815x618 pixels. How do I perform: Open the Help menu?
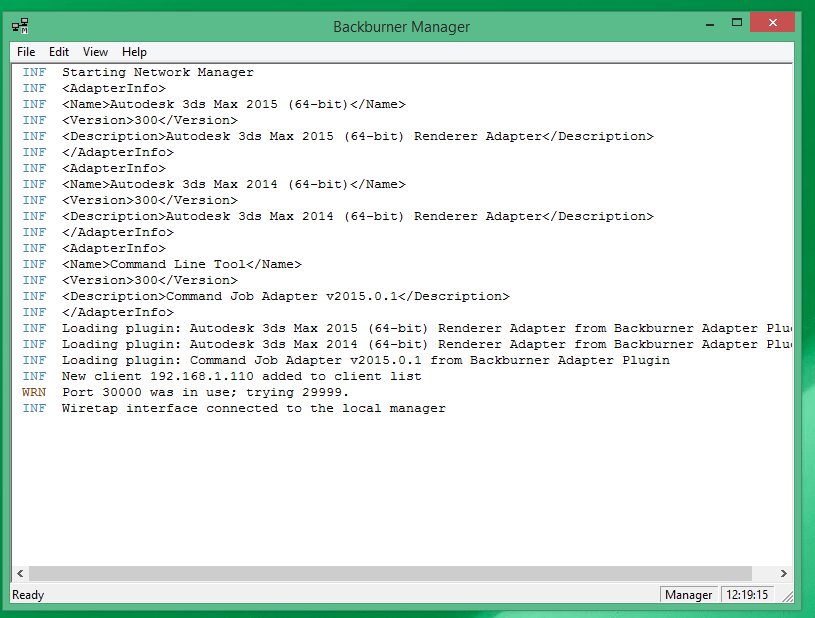point(134,52)
